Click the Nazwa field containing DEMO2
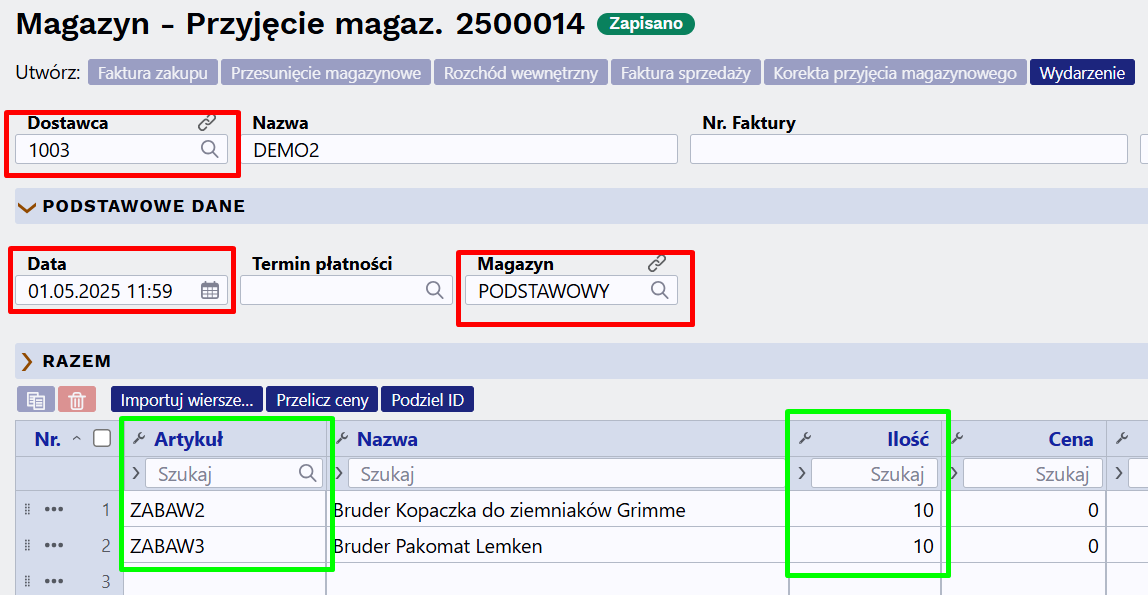This screenshot has width=1148, height=595. [459, 149]
